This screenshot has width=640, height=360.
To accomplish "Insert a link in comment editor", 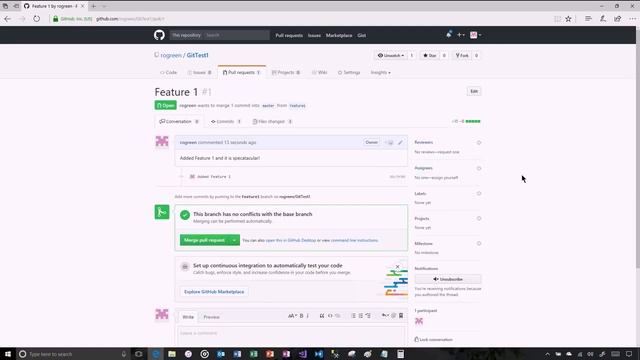I will point(338,316).
